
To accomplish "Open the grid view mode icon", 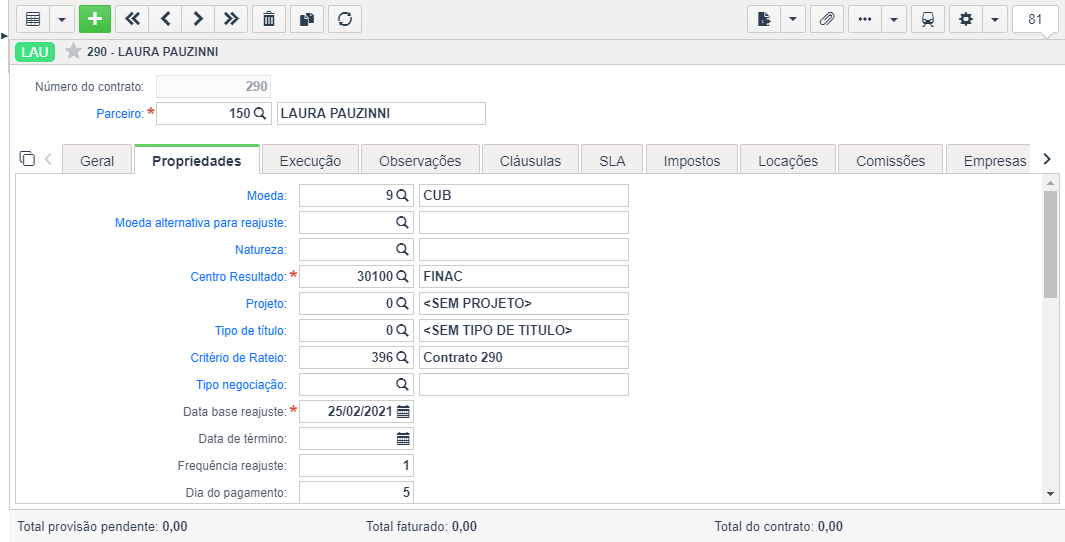I will pos(33,19).
